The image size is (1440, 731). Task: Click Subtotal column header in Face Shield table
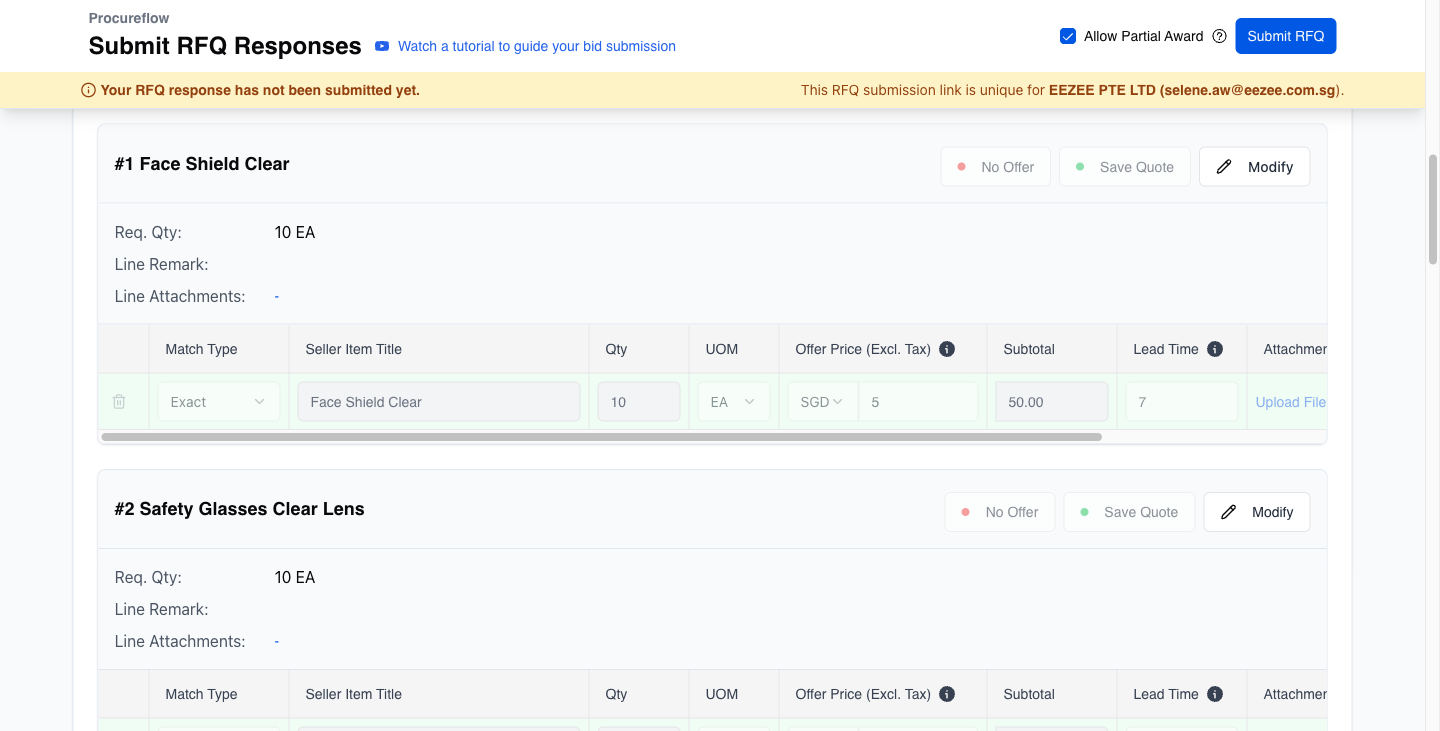click(1029, 349)
